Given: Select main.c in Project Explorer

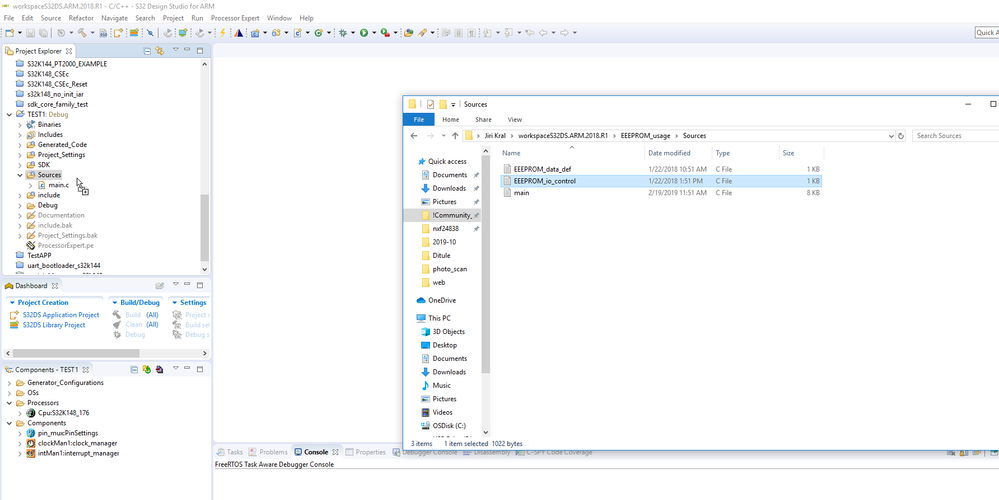Looking at the screenshot, I should click(x=59, y=185).
